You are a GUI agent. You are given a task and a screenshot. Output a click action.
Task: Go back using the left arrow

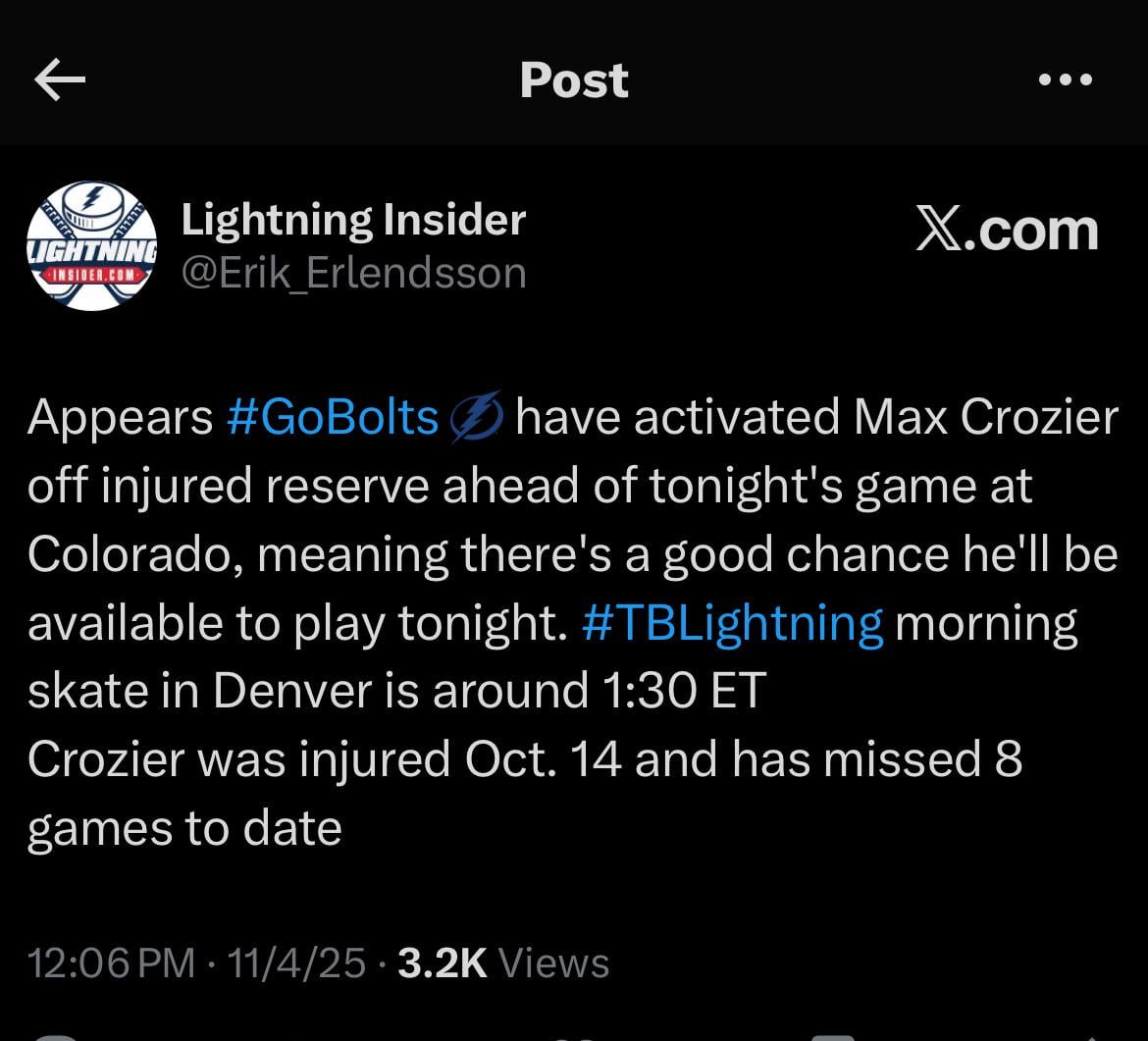point(60,80)
